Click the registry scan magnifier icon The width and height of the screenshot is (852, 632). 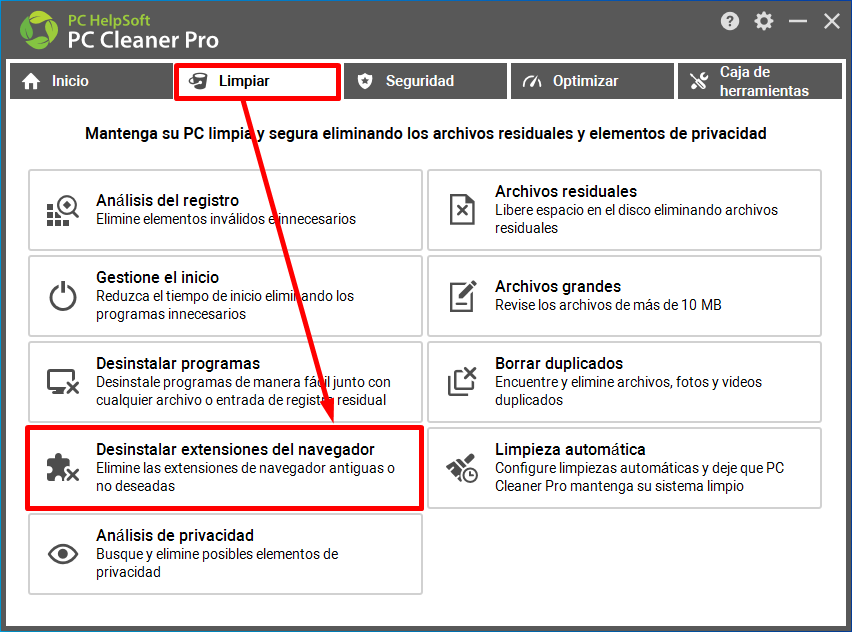point(62,210)
